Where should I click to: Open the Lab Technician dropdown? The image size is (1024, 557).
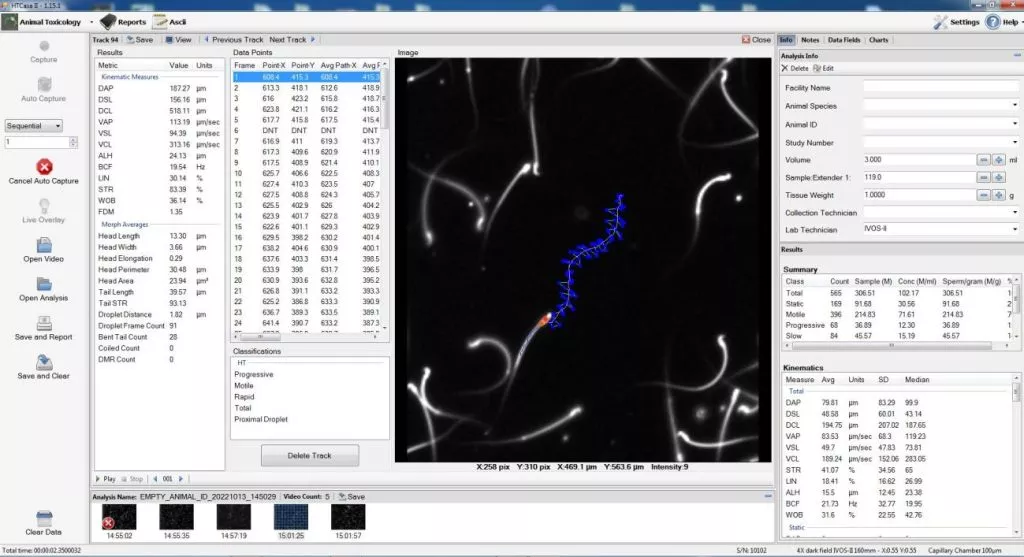[x=1014, y=229]
